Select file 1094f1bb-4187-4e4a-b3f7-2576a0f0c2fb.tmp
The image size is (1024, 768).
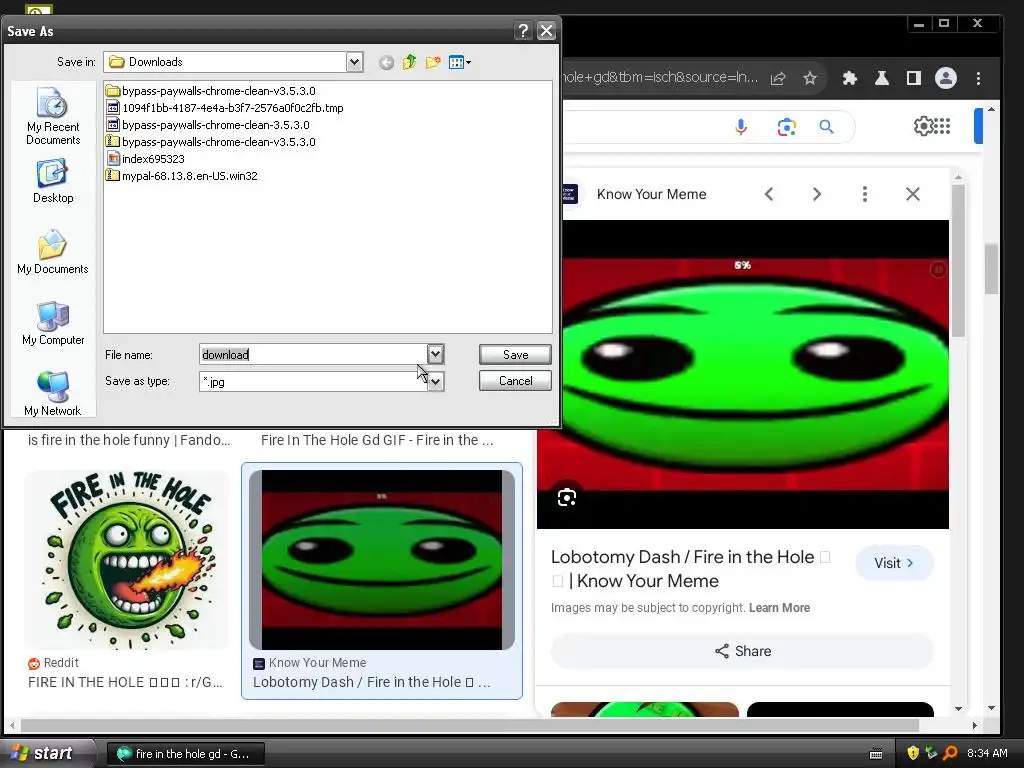point(225,108)
